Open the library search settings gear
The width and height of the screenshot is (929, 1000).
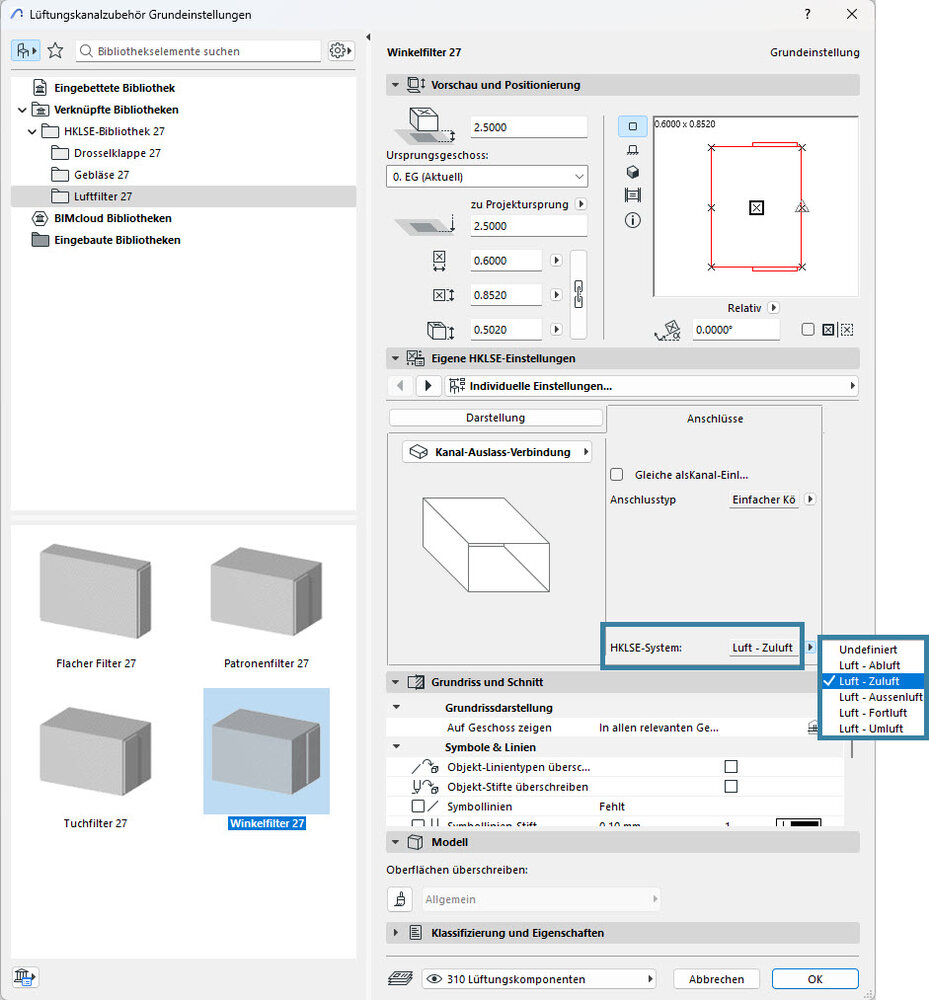point(340,50)
